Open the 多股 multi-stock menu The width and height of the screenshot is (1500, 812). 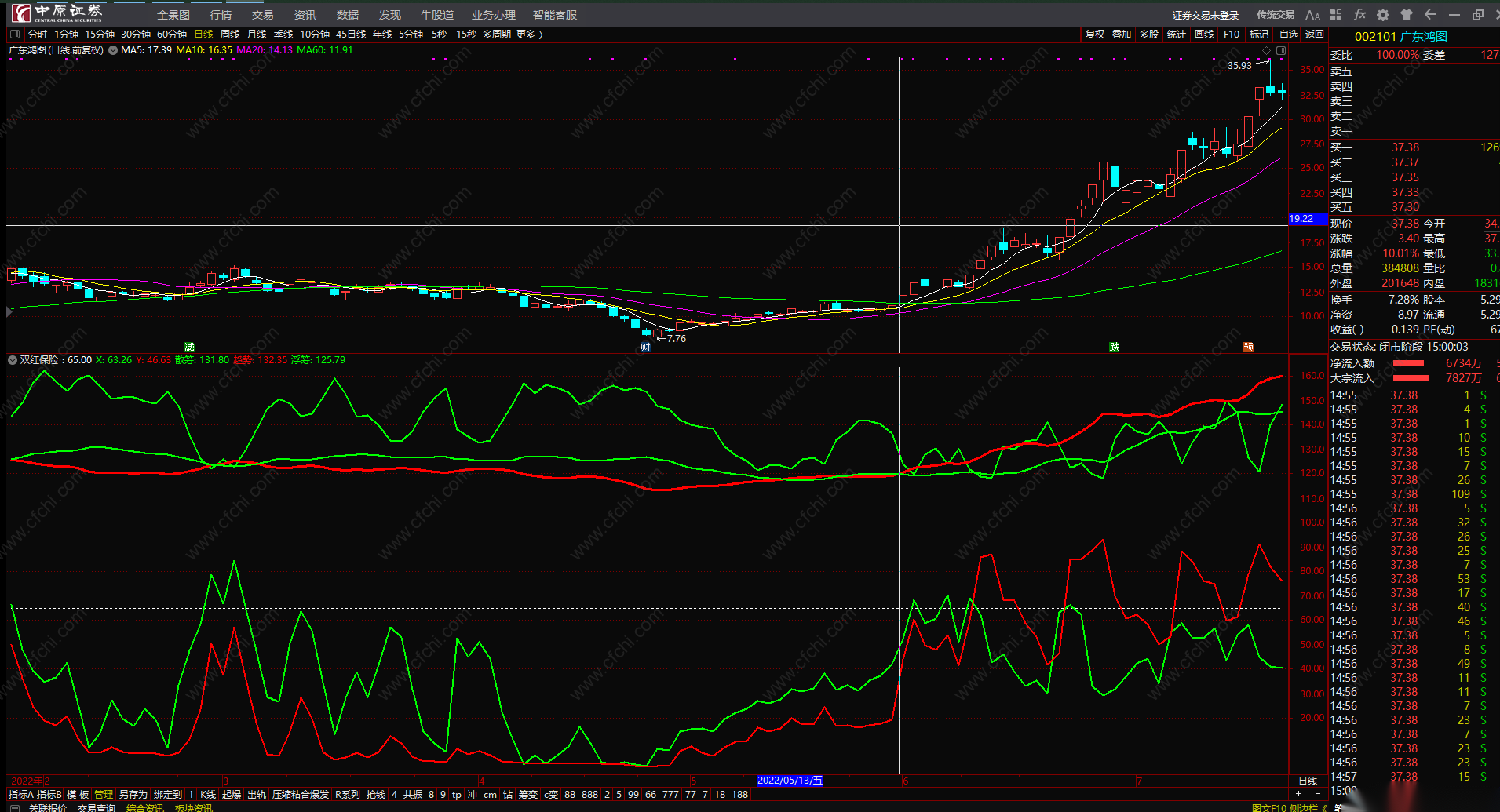click(1149, 35)
